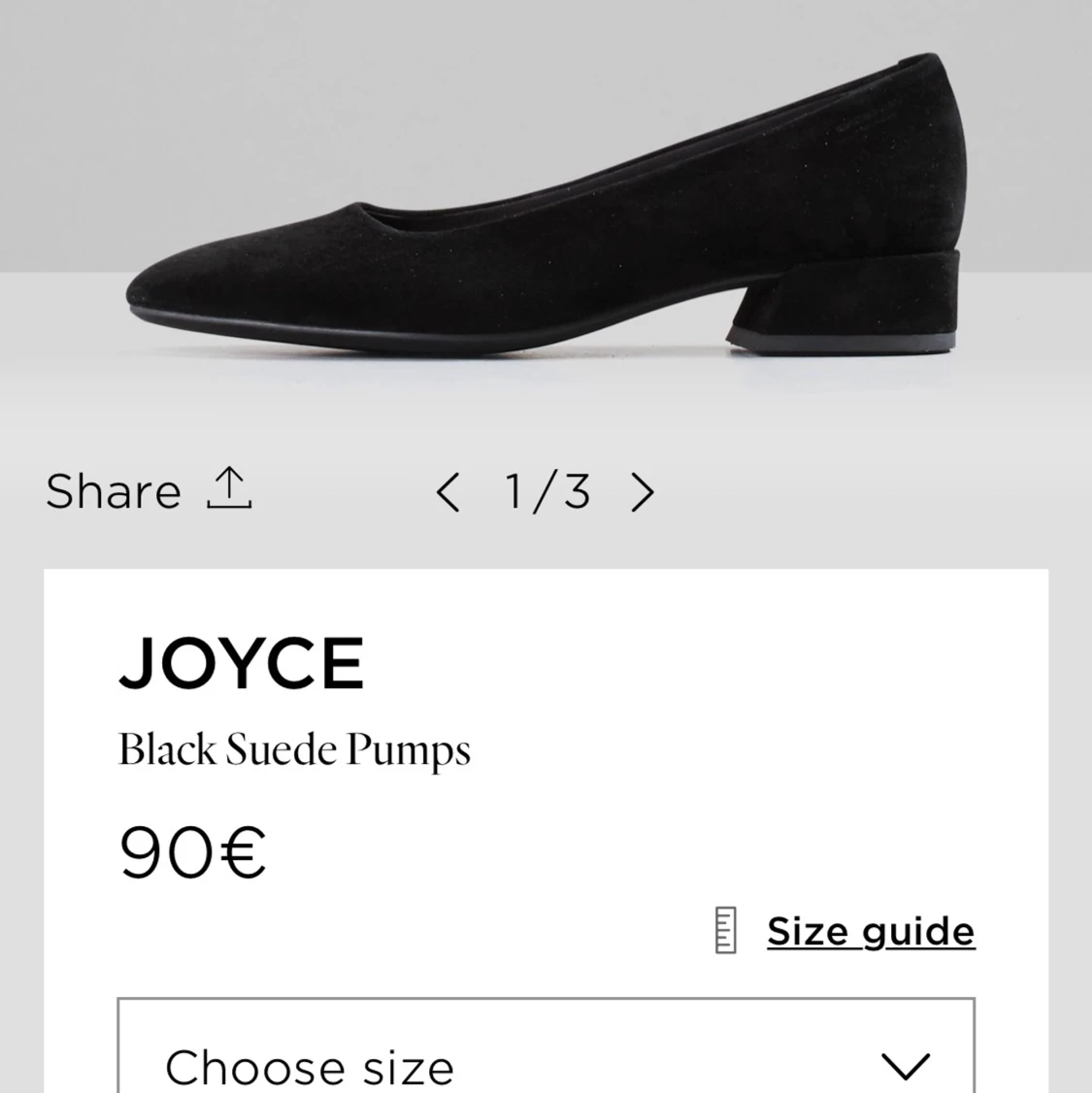
Task: Click the Share label text
Action: (114, 491)
